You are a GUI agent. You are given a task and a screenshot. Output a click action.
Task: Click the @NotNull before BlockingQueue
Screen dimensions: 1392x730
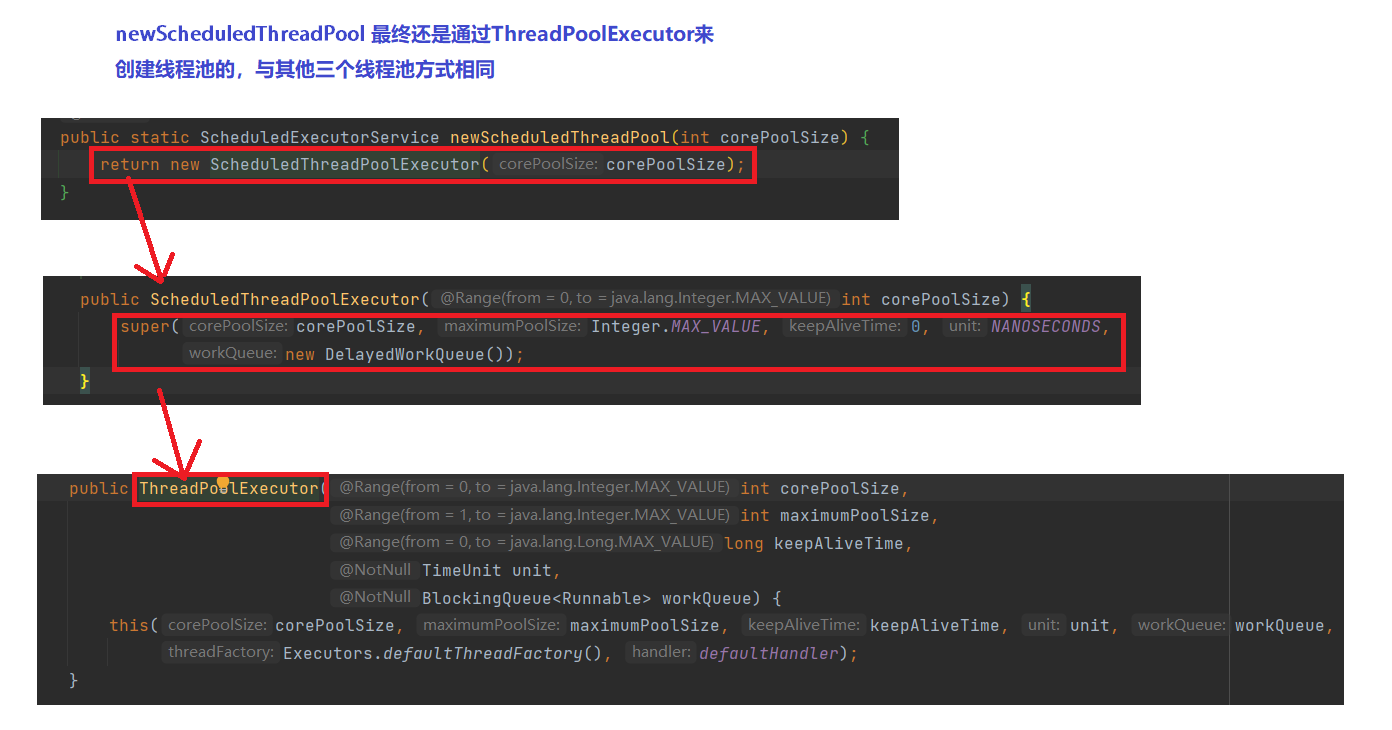tap(375, 597)
